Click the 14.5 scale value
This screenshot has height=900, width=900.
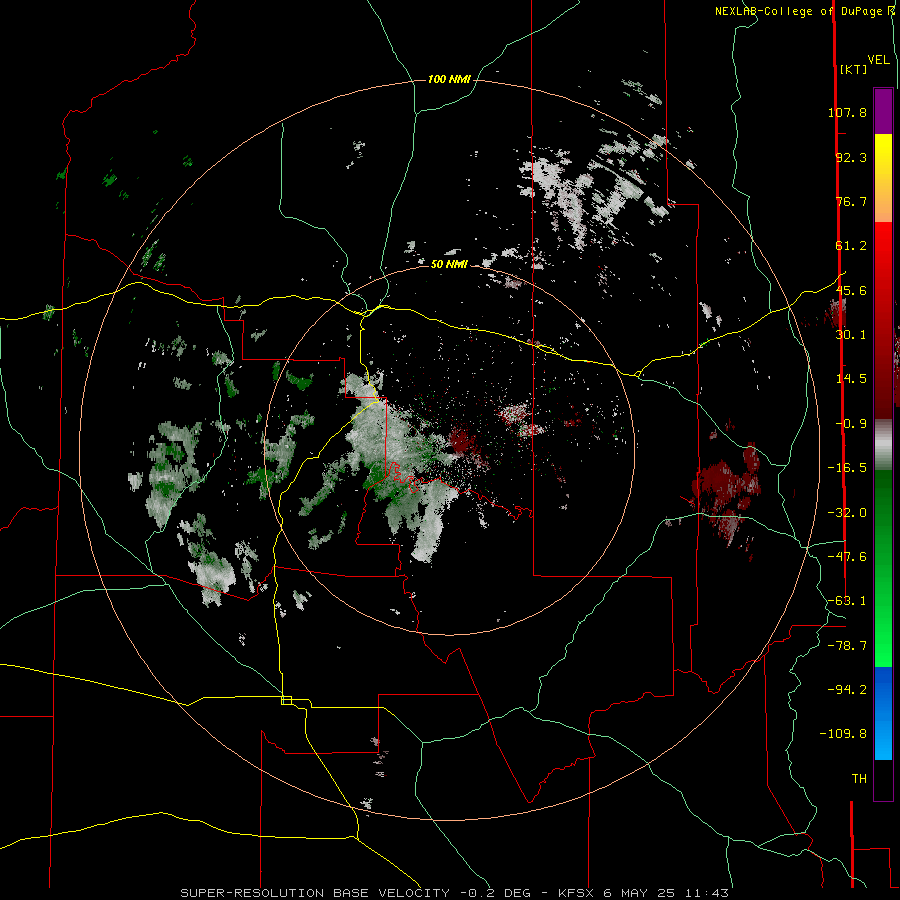point(851,379)
